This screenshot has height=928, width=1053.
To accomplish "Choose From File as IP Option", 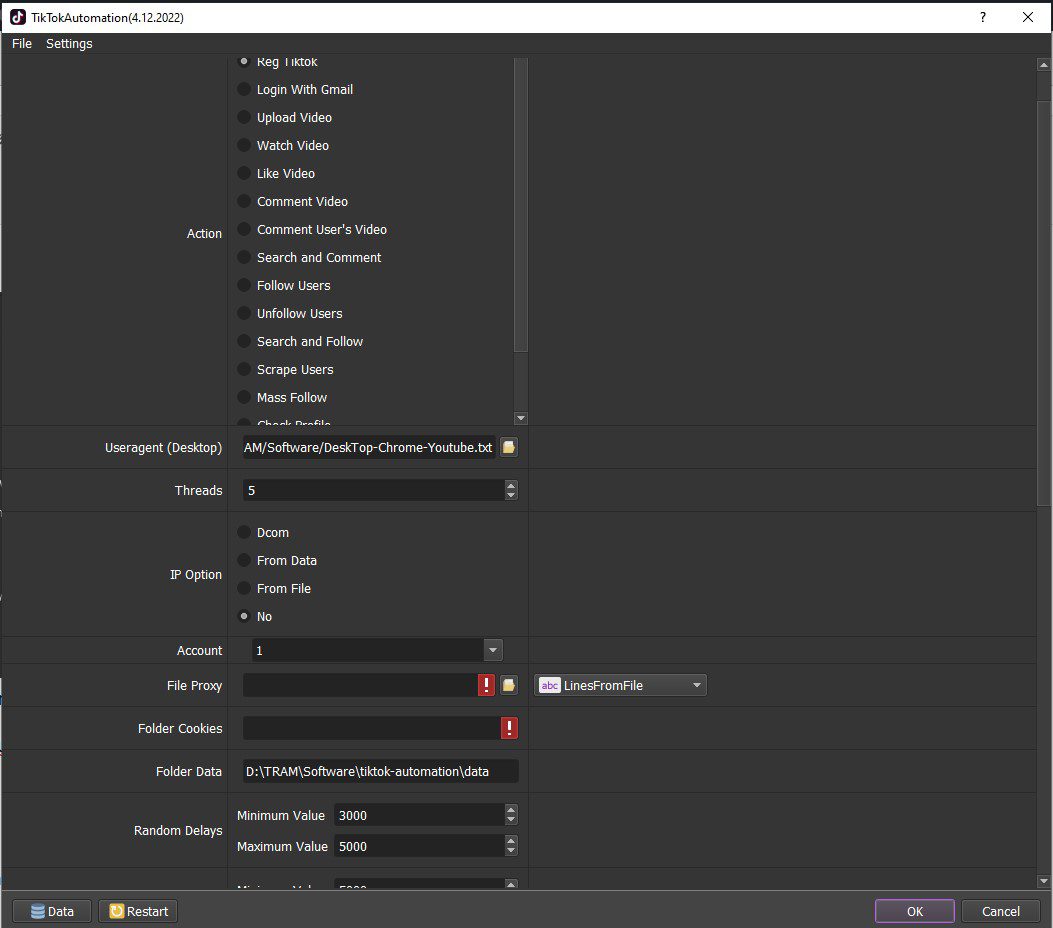I will click(274, 588).
